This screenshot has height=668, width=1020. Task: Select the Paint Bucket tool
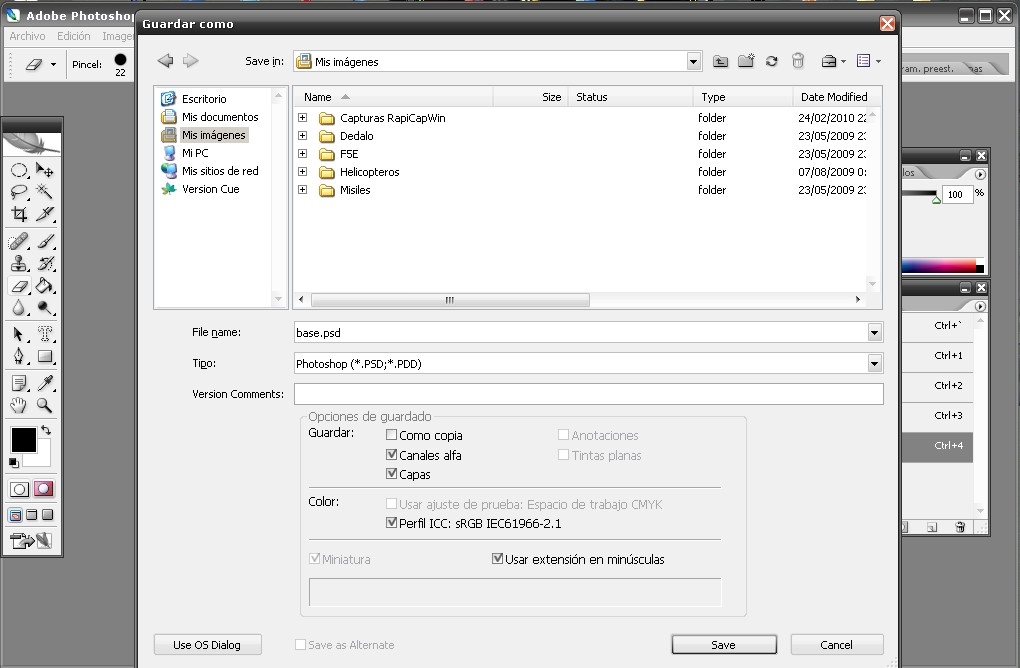[x=44, y=286]
